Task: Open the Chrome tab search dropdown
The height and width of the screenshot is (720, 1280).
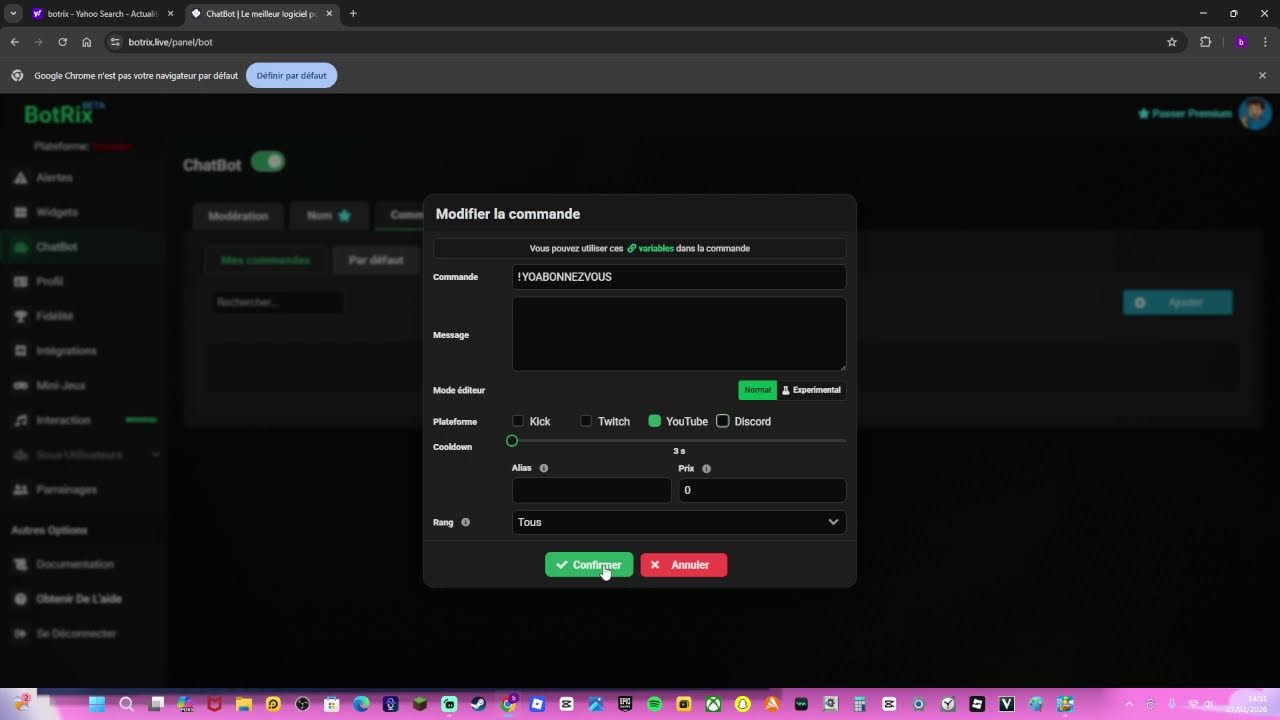Action: click(13, 14)
